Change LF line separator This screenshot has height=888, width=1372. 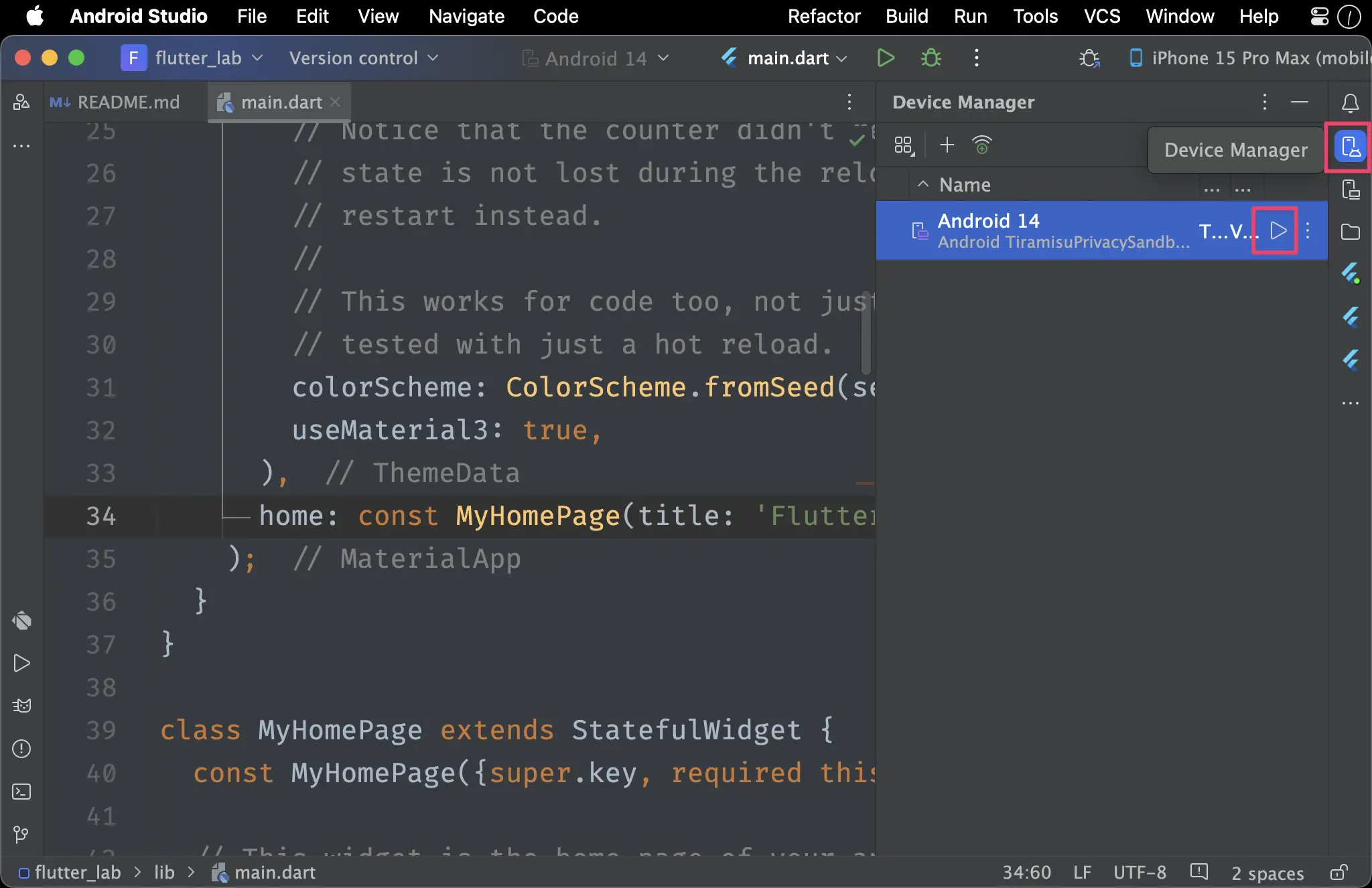tap(1082, 873)
